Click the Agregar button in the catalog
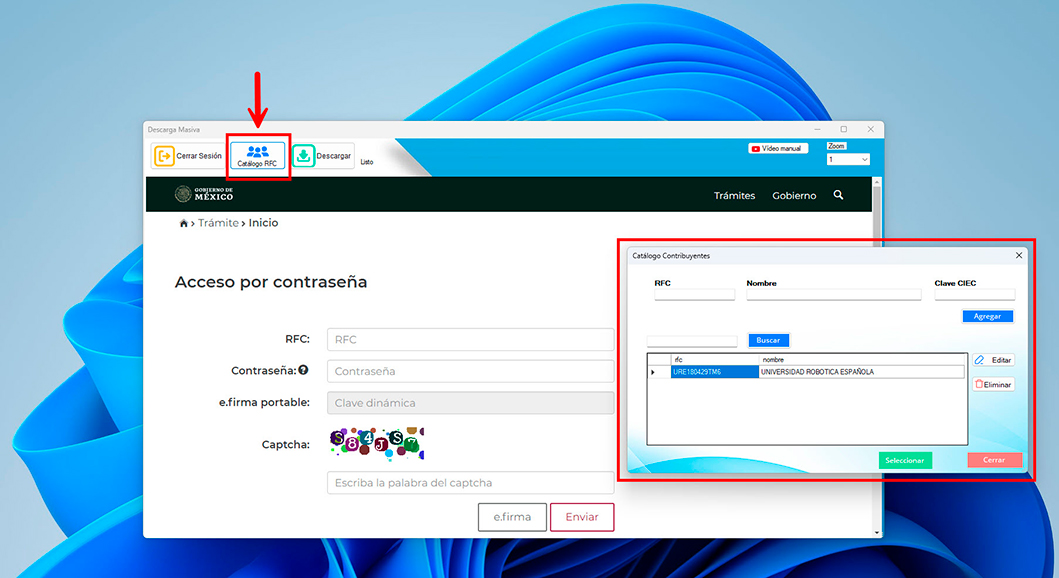Screen dimensions: 1059x578 [x=987, y=316]
